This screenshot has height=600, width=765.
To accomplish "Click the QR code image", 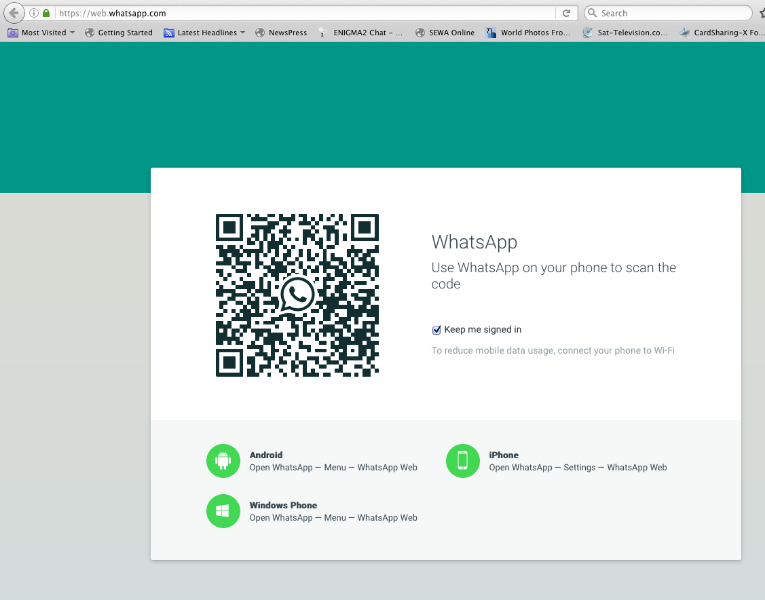I will pyautogui.click(x=297, y=295).
